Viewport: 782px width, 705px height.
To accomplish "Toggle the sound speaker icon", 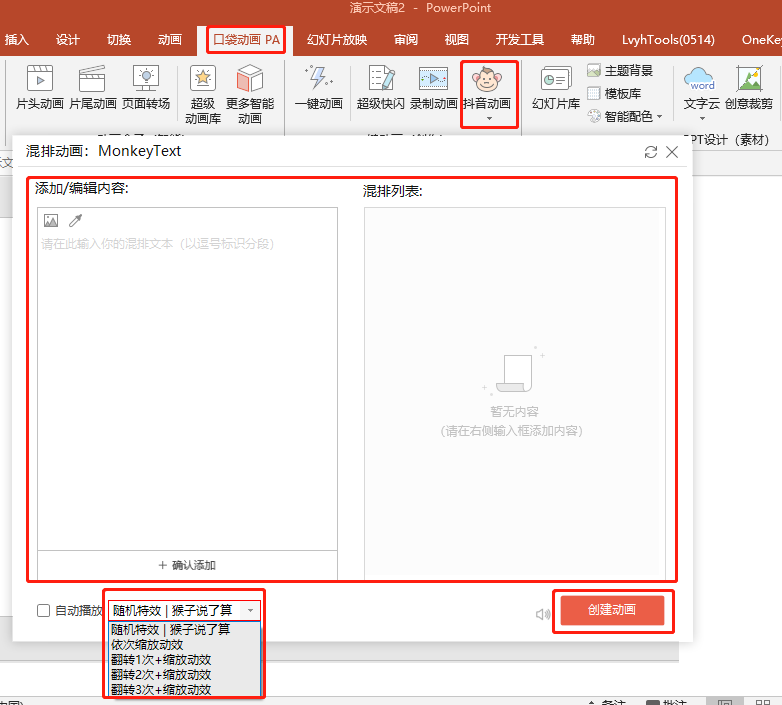I will (543, 614).
